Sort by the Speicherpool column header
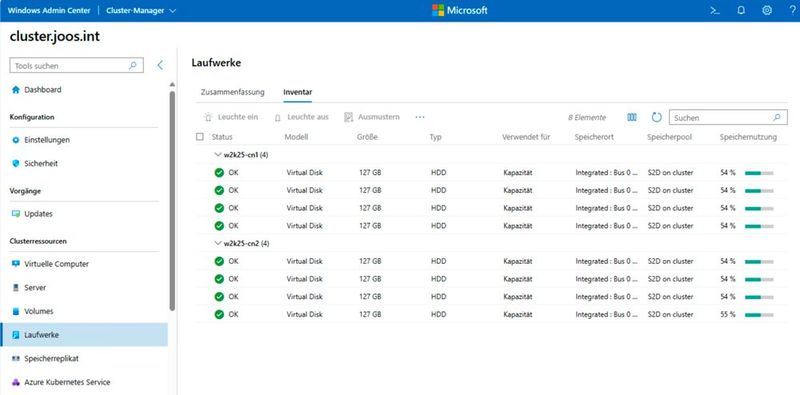The image size is (800, 395). [668, 137]
